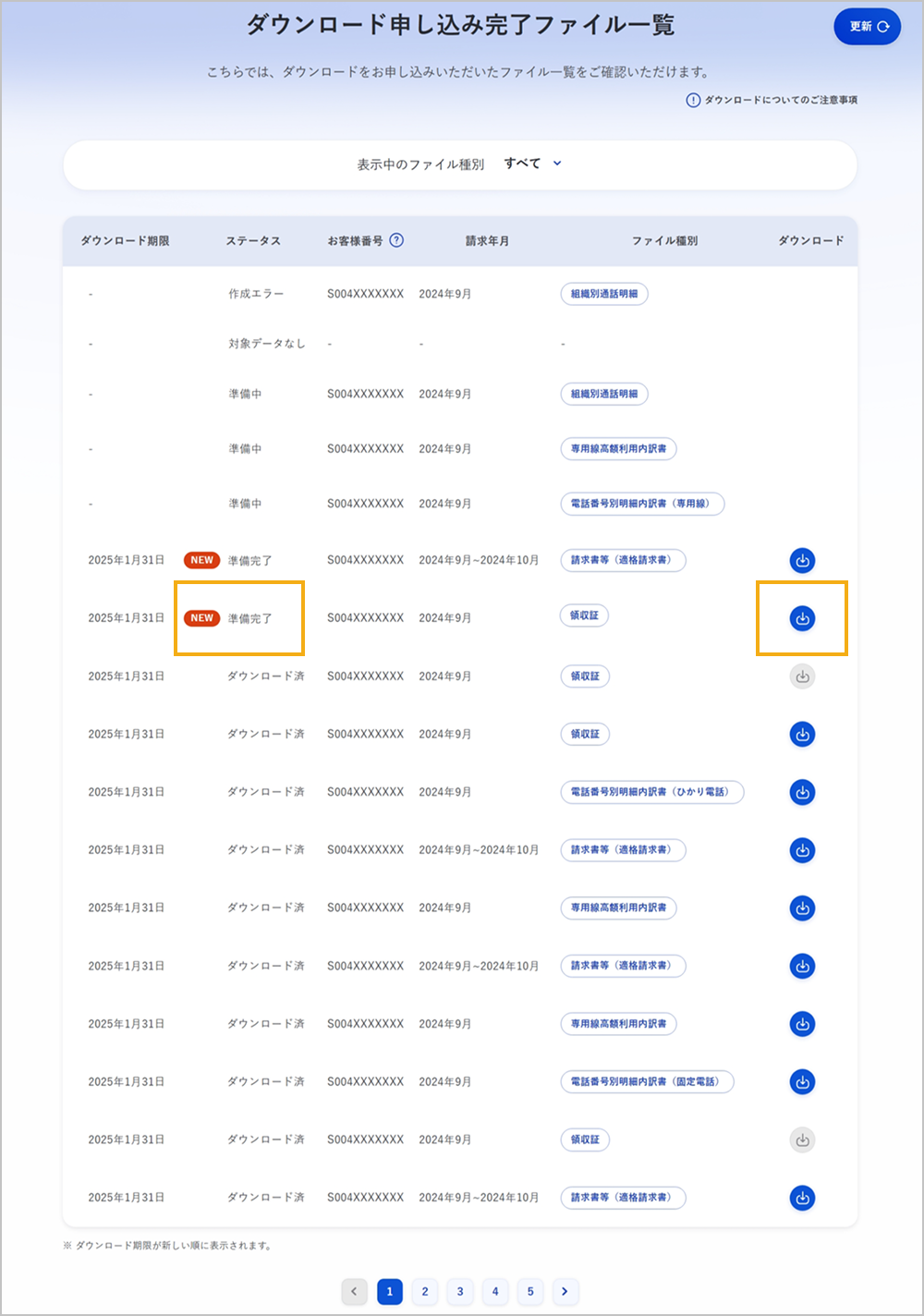Image resolution: width=924 pixels, height=1316 pixels.
Task: Click NEW badge in 請求書等 準備完了 row
Action: pyautogui.click(x=201, y=560)
